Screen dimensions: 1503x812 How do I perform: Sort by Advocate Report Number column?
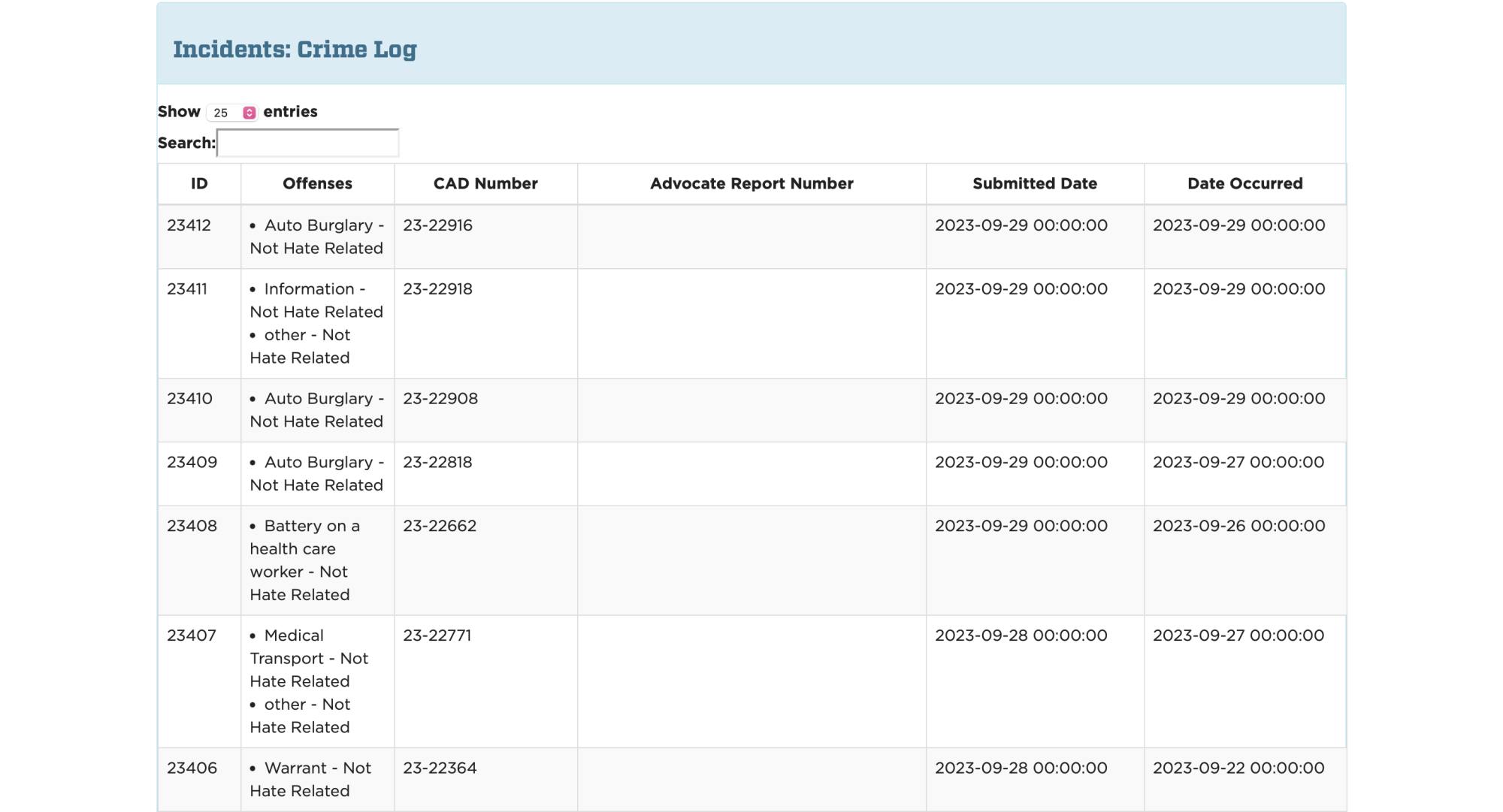tap(751, 183)
